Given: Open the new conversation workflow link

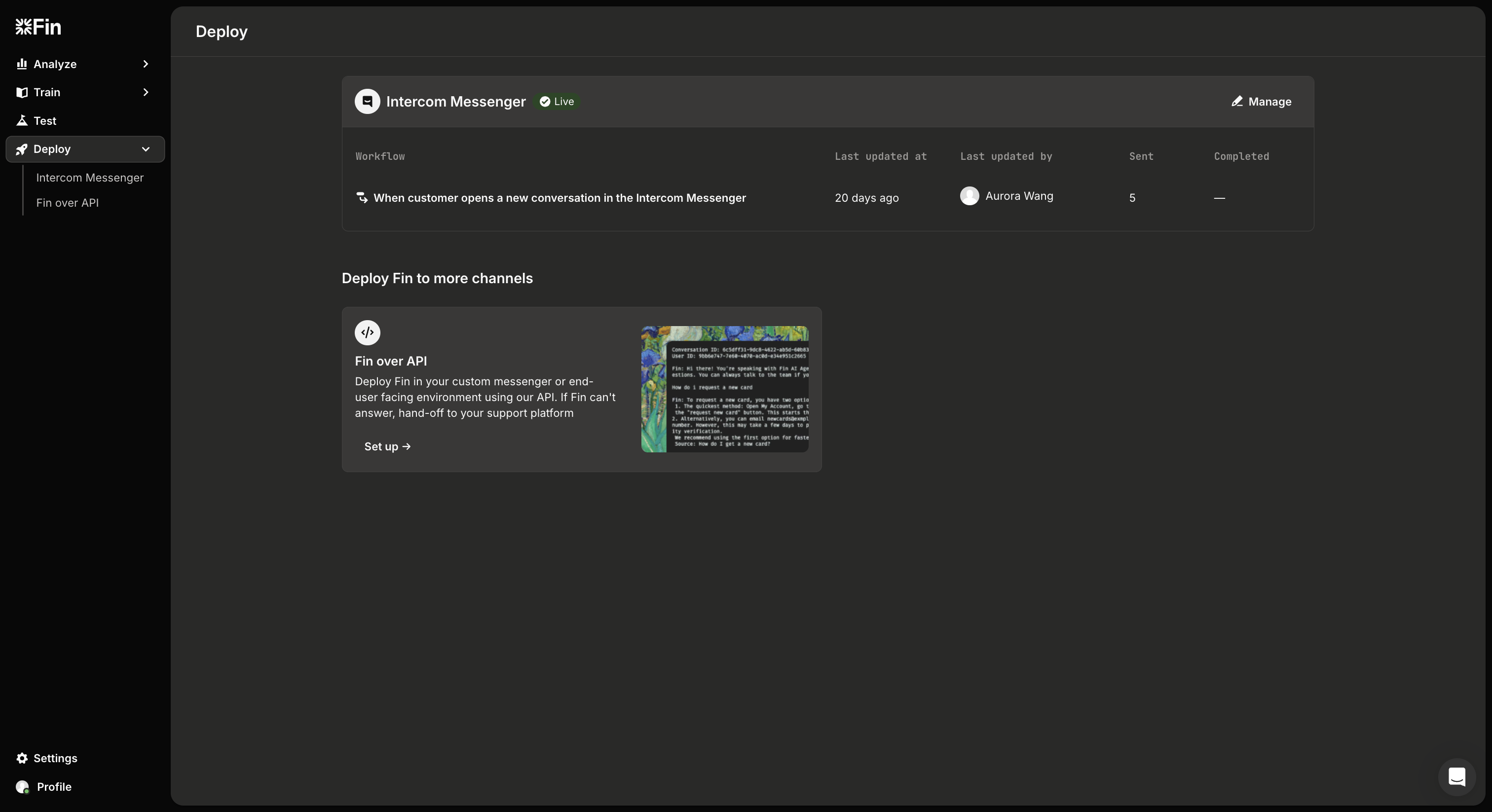Looking at the screenshot, I should 559,197.
